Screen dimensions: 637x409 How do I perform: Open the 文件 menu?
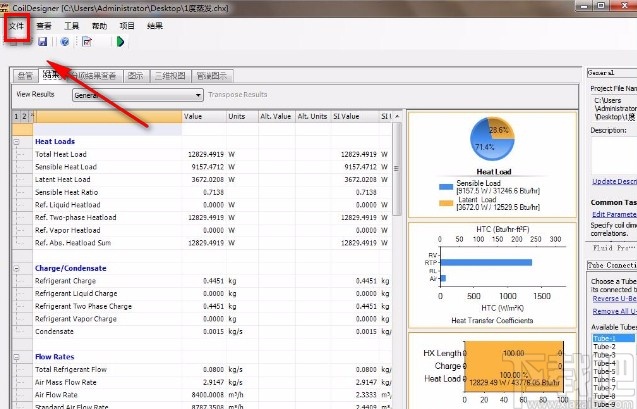click(x=17, y=26)
